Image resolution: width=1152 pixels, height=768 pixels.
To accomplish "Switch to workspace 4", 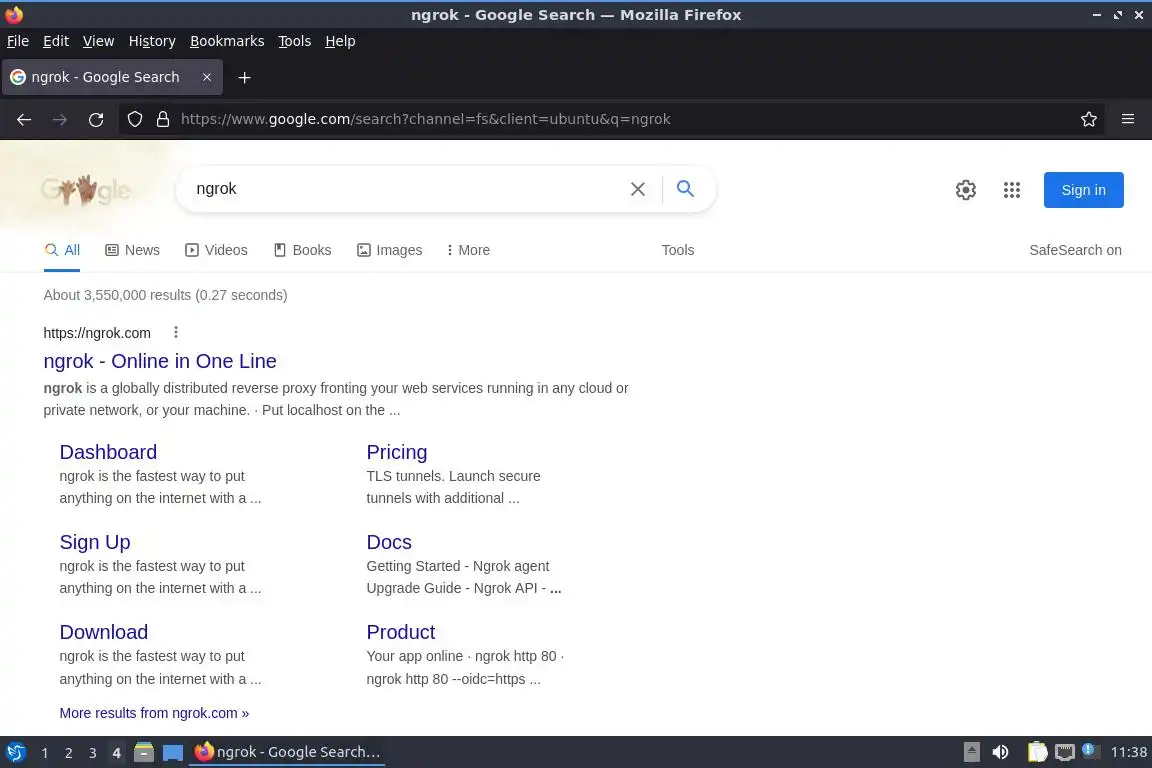I will (x=116, y=753).
